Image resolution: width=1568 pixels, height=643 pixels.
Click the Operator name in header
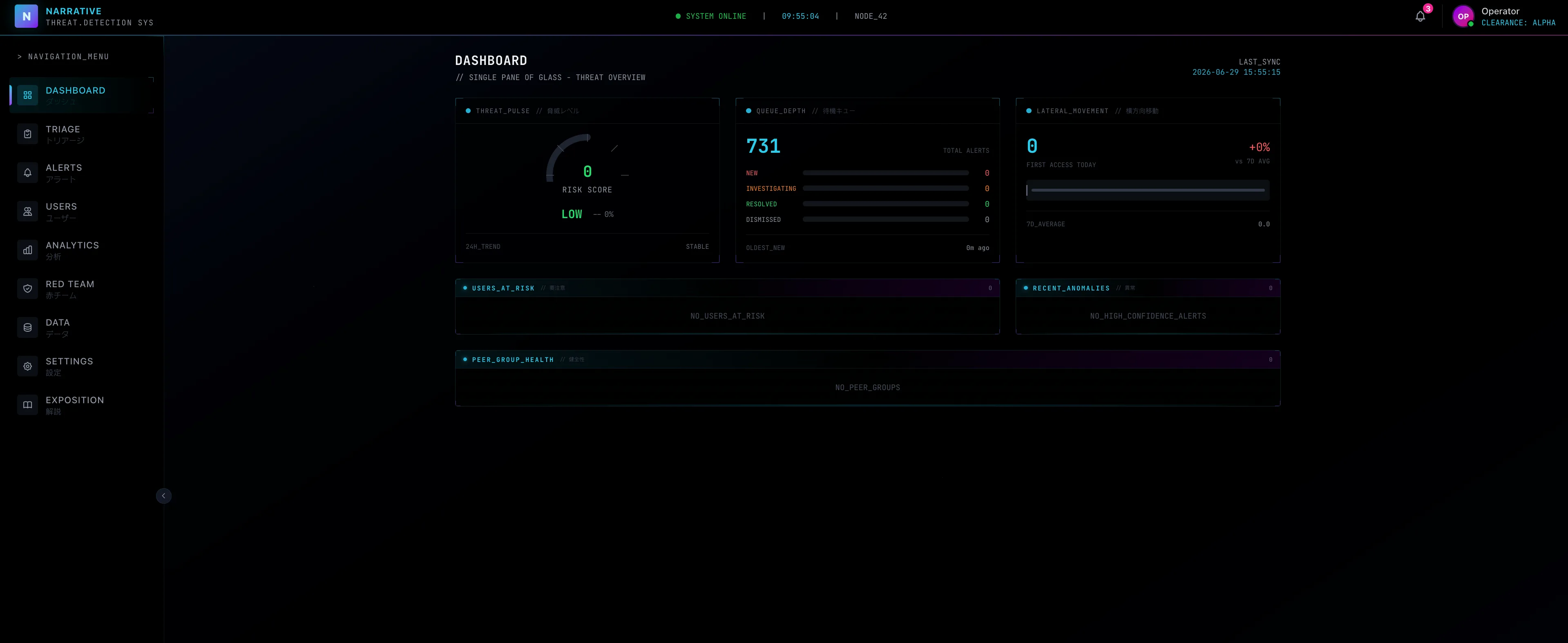pyautogui.click(x=1500, y=11)
